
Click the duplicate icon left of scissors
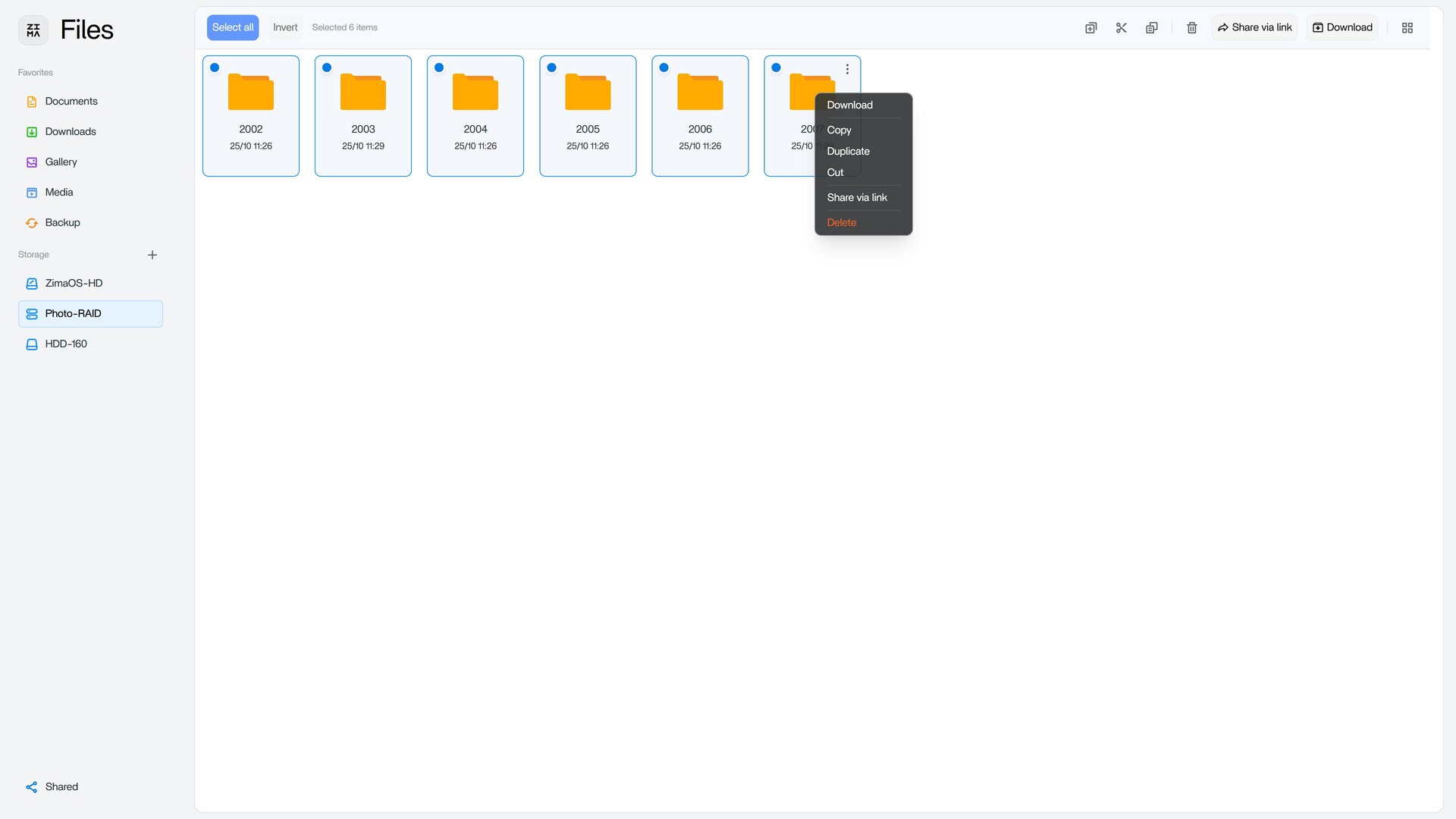tap(1090, 28)
